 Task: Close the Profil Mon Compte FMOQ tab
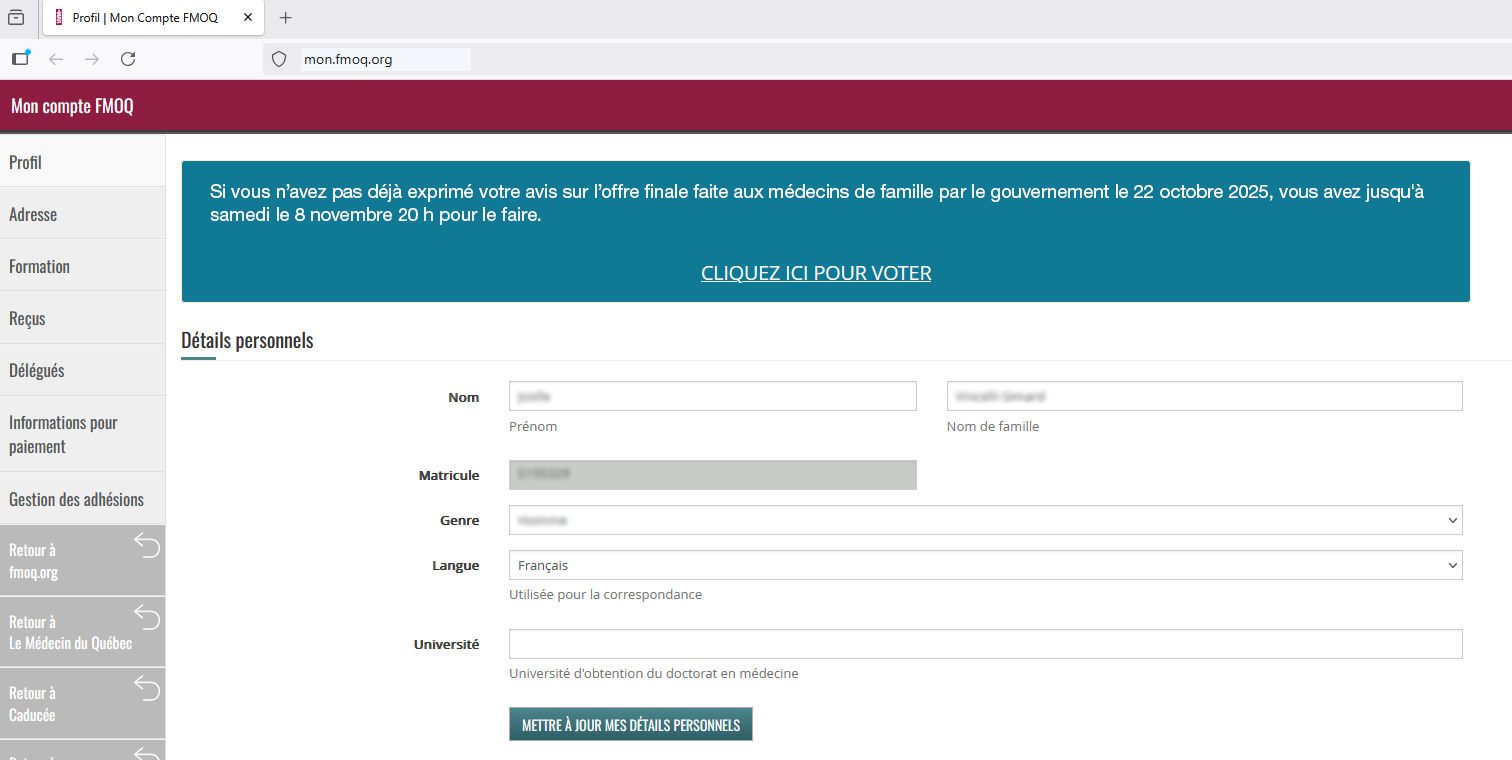point(248,18)
